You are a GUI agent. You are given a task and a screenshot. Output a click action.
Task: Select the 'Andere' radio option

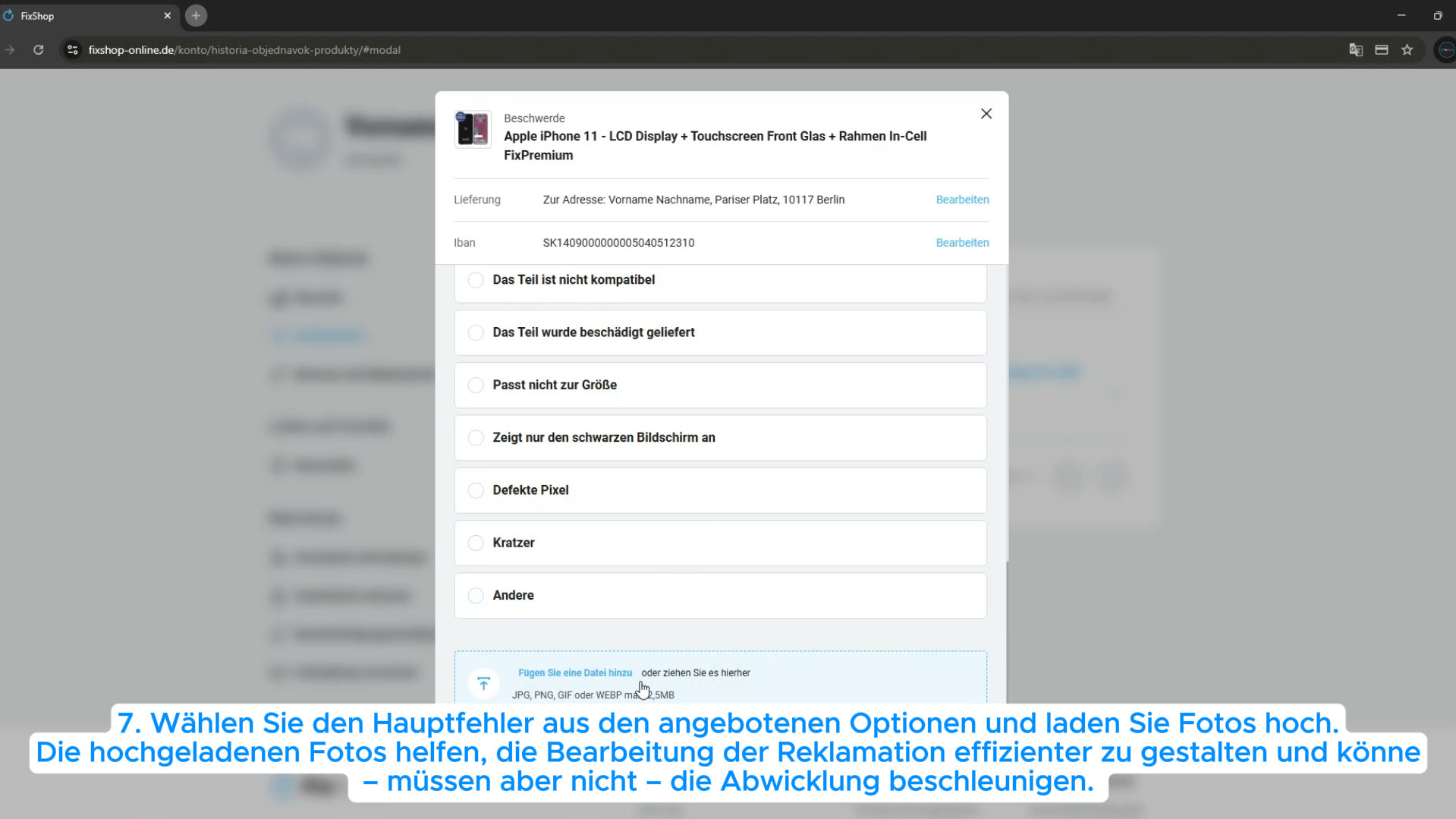[476, 596]
